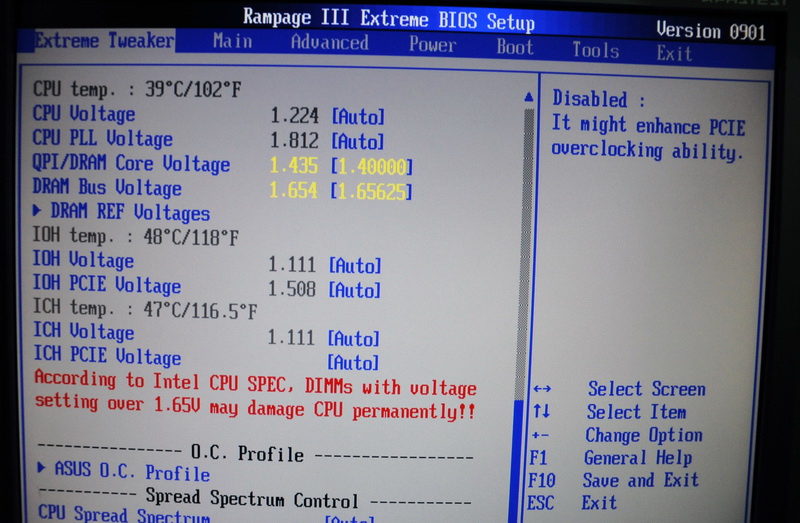Open the Exit tab
The height and width of the screenshot is (523, 800).
point(674,53)
